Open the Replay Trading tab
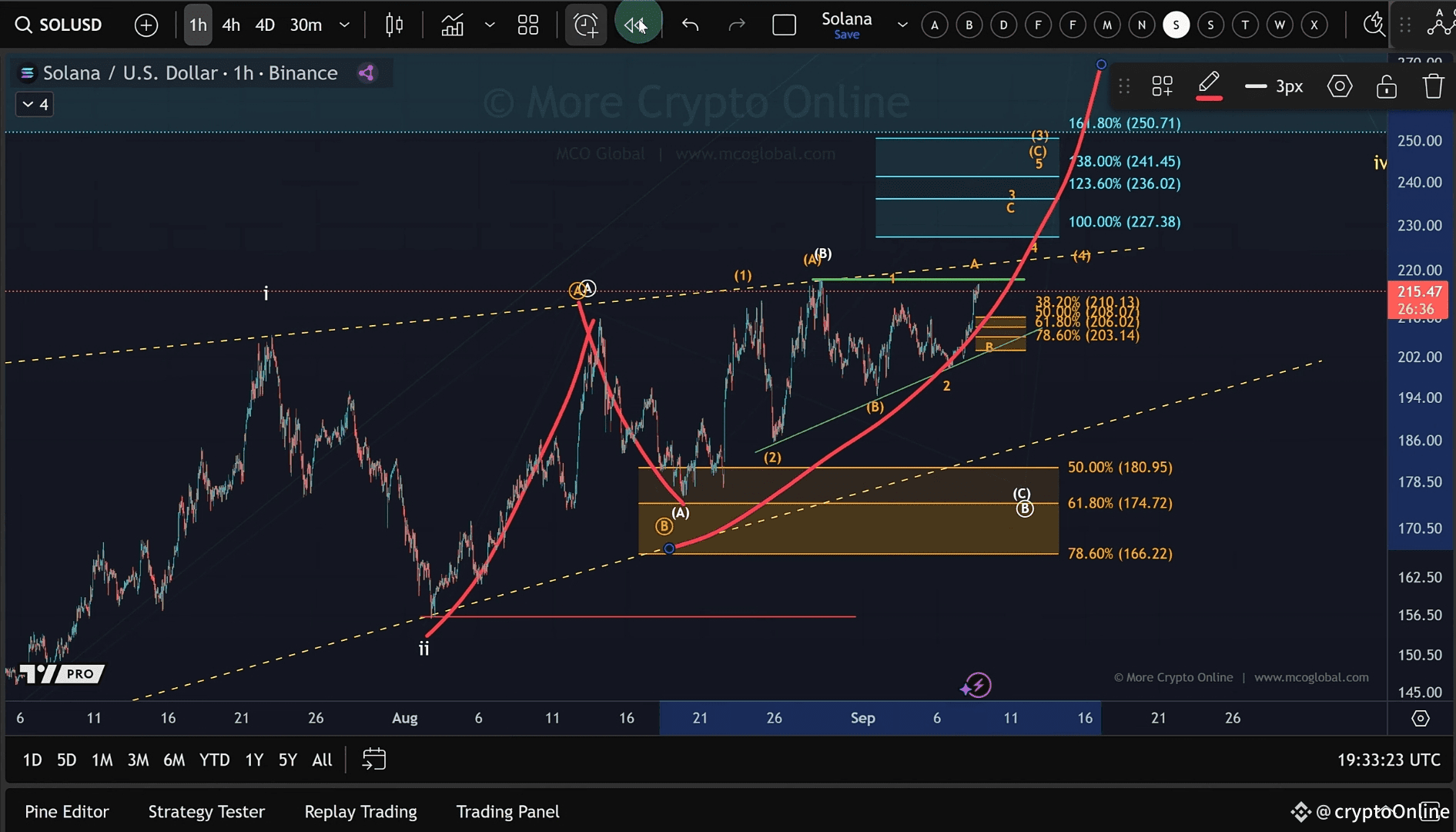This screenshot has height=832, width=1456. (360, 812)
